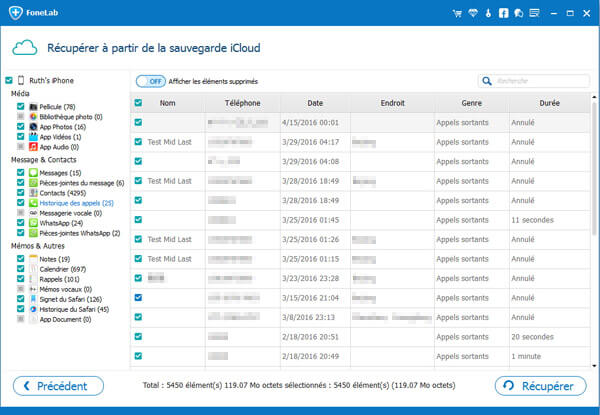Open Mémos vocaux (0) category
Screen dimensions: 600x415
tap(66, 289)
